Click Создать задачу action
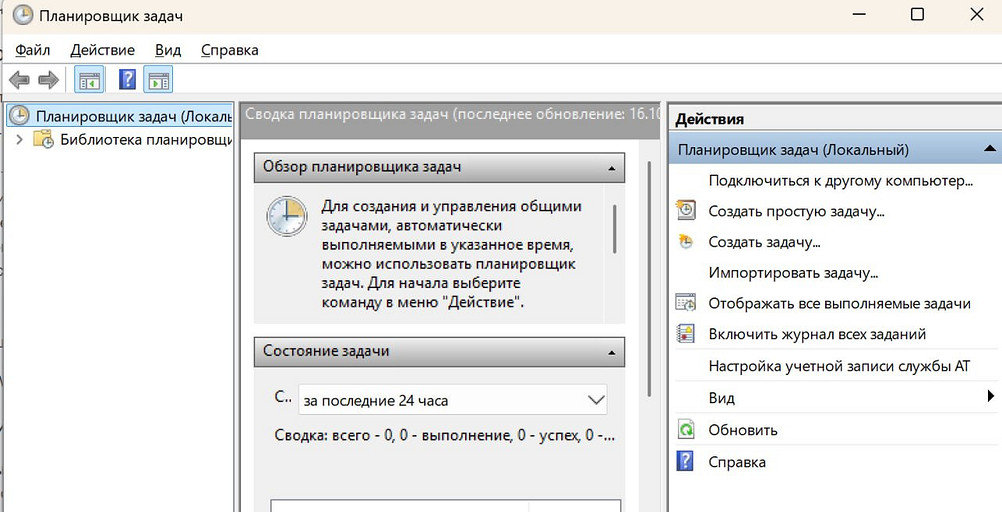Image resolution: width=1002 pixels, height=512 pixels. pos(764,242)
